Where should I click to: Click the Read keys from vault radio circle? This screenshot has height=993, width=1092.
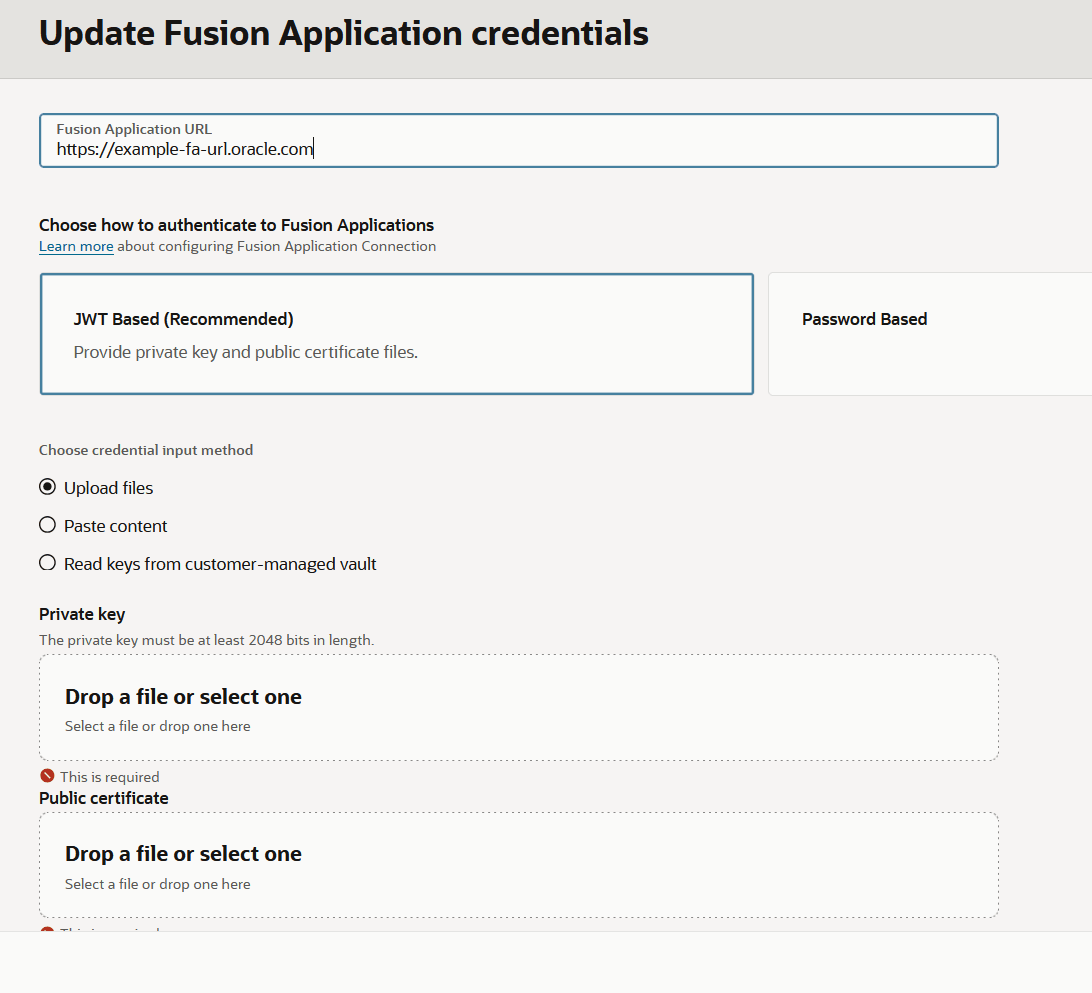47,562
